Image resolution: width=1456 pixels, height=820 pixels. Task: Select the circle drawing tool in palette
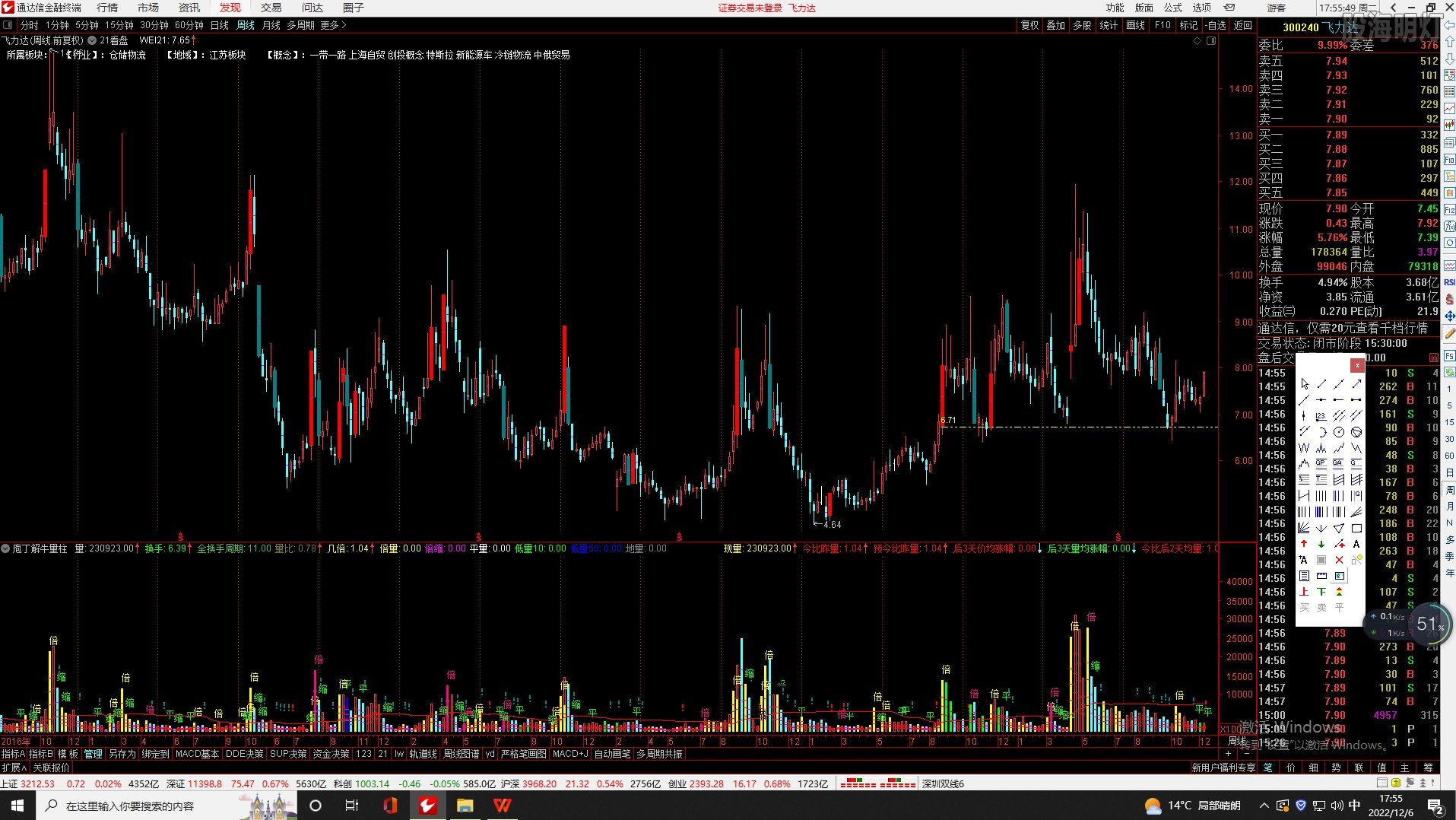[1339, 431]
